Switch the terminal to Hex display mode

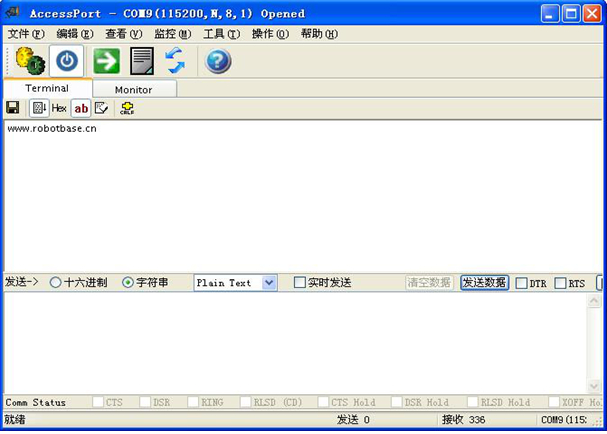pos(59,108)
